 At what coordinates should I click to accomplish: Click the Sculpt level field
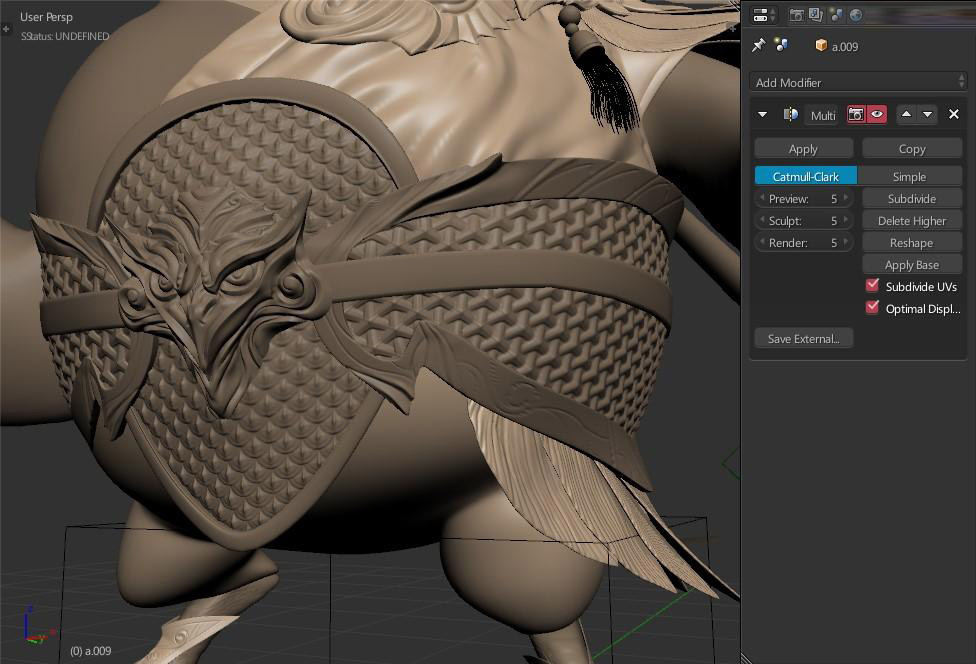[804, 220]
